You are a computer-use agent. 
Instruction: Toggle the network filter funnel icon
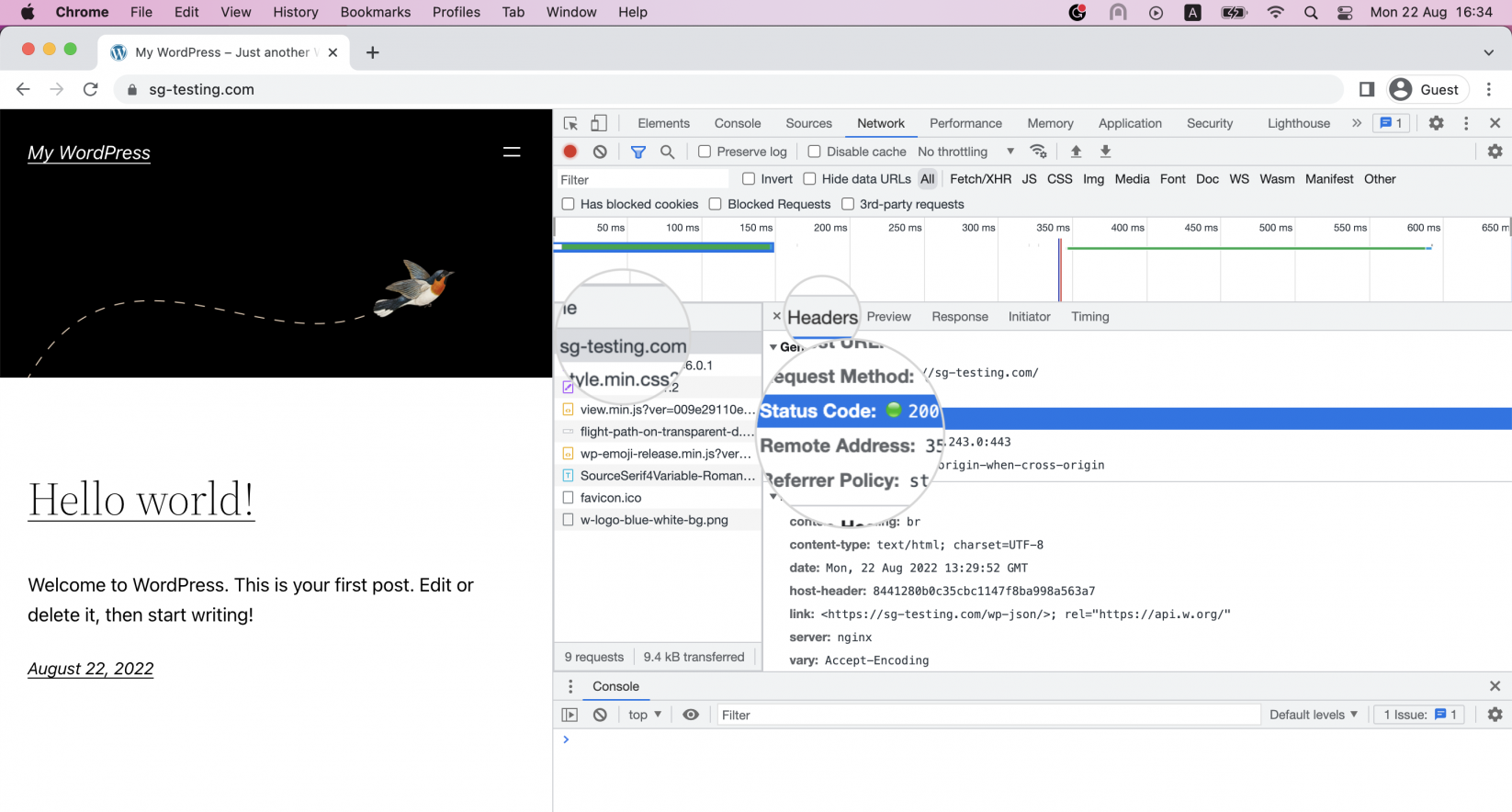coord(638,152)
